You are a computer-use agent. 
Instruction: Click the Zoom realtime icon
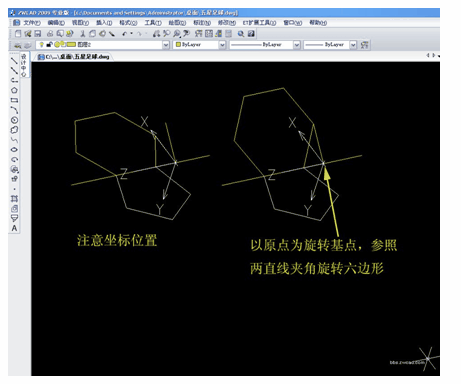pyautogui.click(x=166, y=33)
